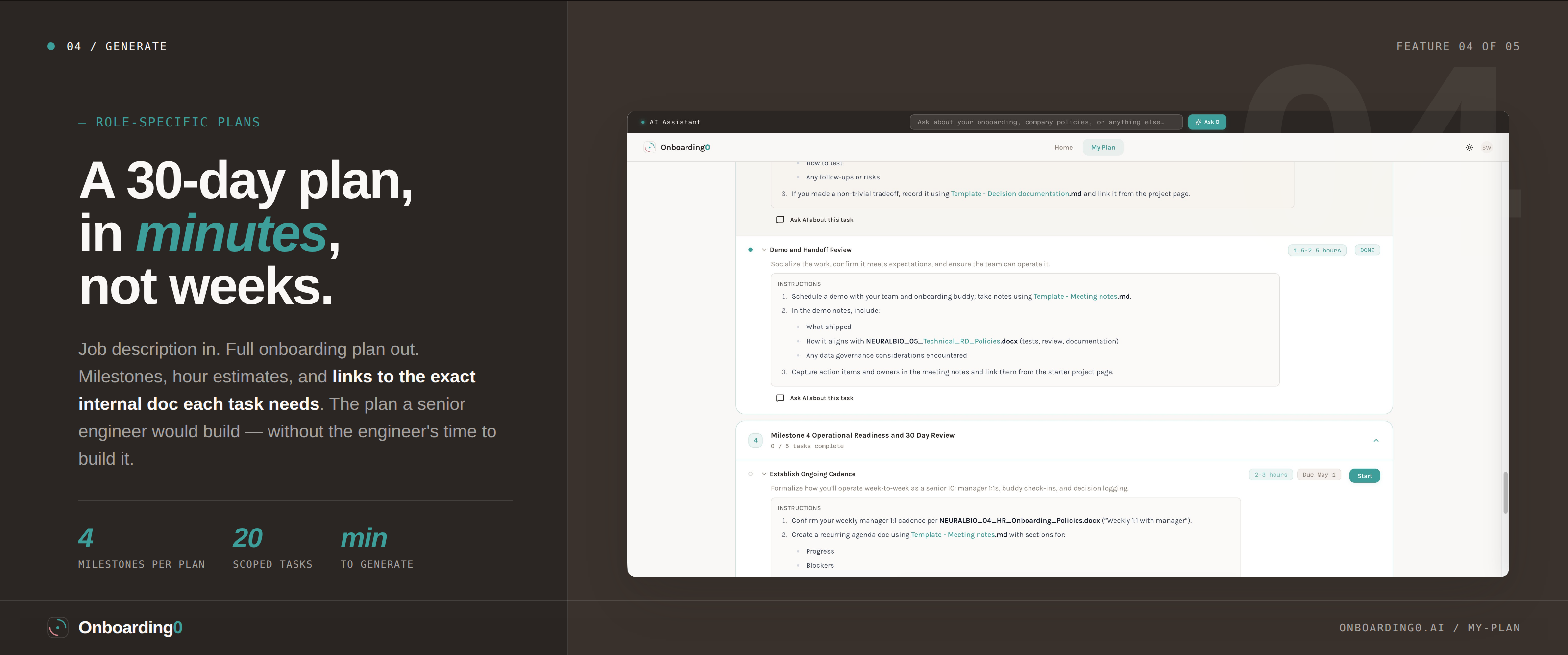Open the SW user avatar menu
The height and width of the screenshot is (655, 1568).
click(1487, 148)
